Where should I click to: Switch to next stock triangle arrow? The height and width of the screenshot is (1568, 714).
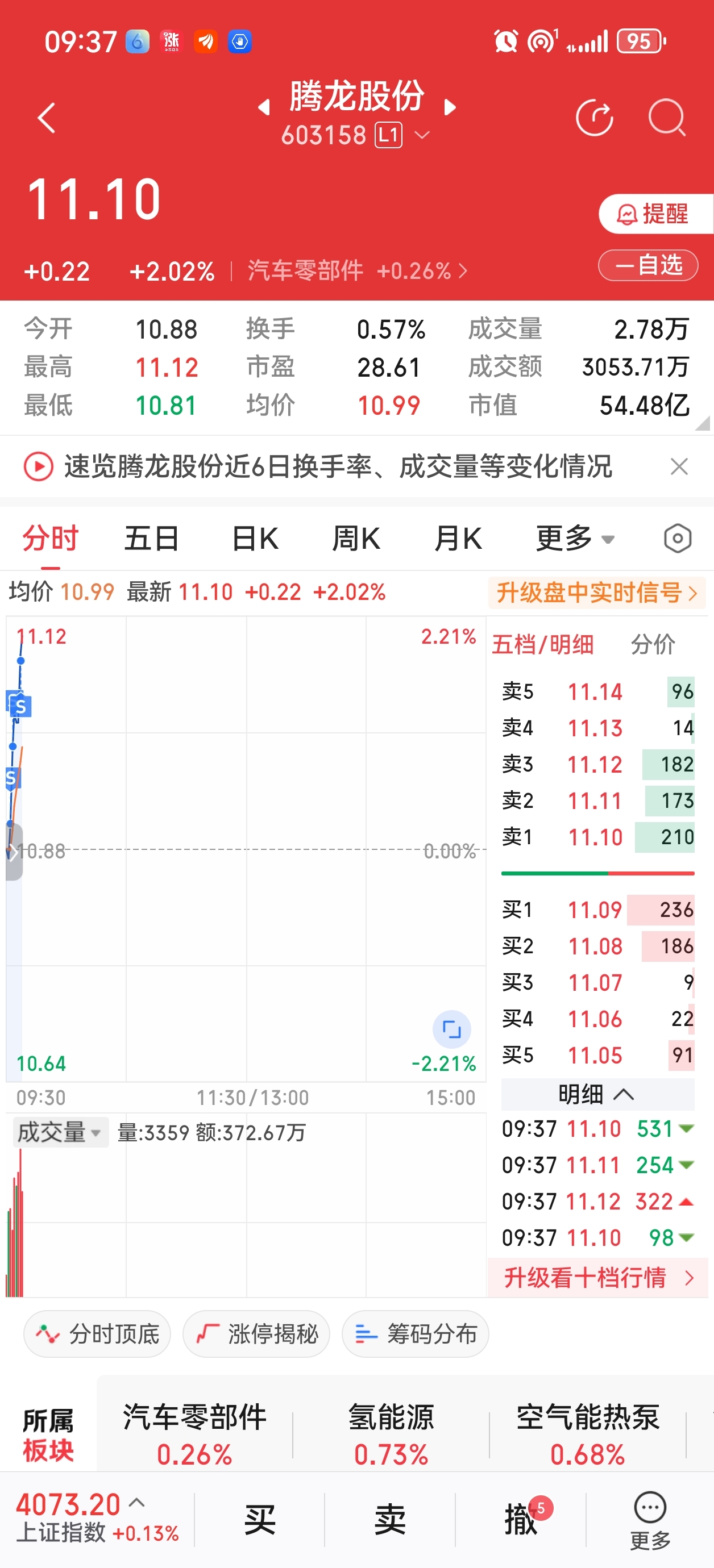(x=450, y=108)
